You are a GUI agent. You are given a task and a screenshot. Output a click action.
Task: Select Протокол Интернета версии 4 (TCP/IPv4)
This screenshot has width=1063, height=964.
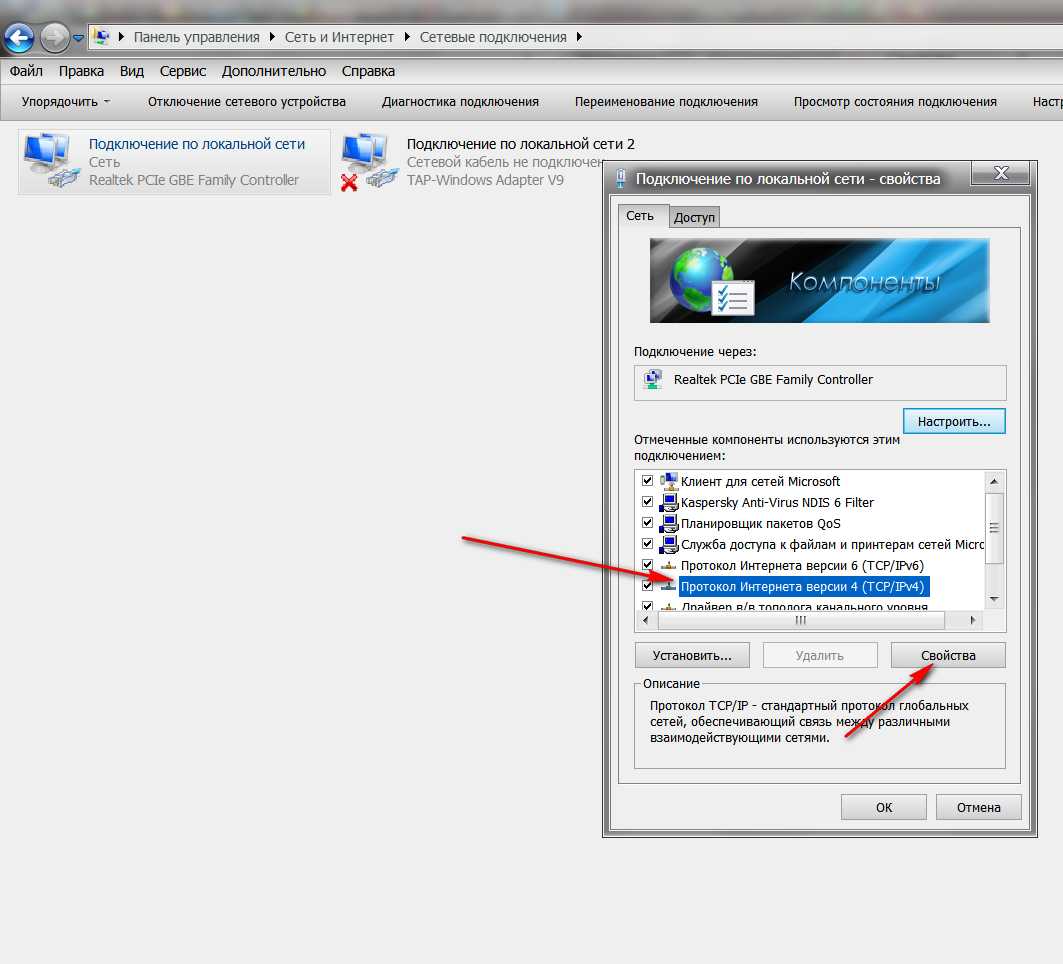click(802, 586)
